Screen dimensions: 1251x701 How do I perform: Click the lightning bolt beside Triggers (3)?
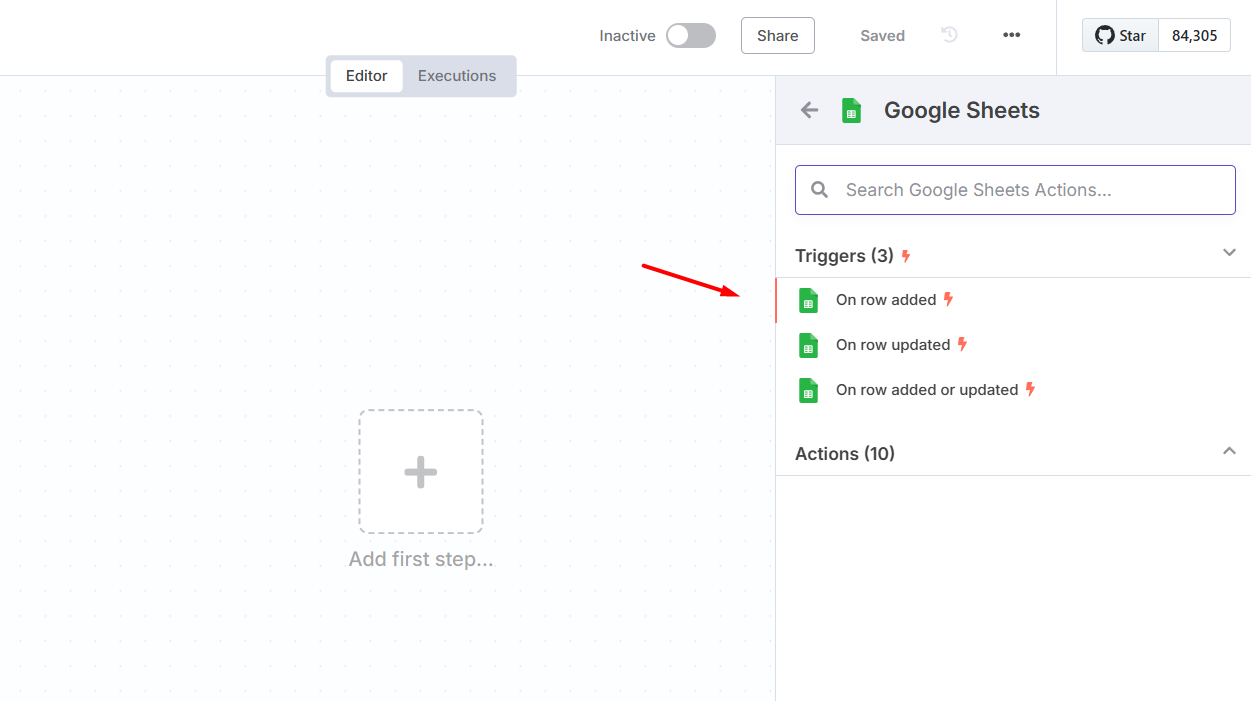906,256
